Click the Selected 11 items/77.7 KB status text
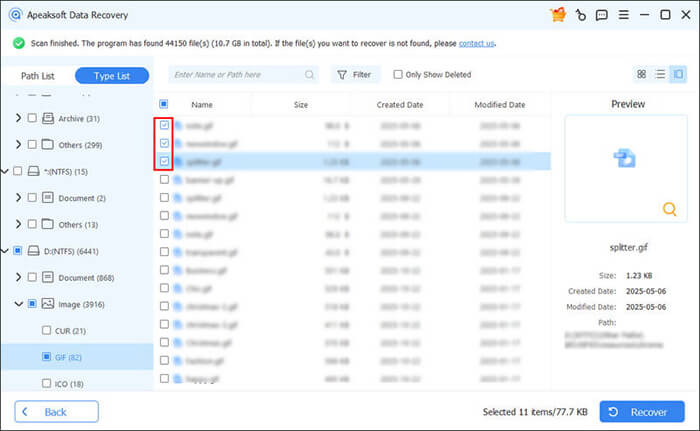Viewport: 700px width, 431px height. tap(535, 412)
